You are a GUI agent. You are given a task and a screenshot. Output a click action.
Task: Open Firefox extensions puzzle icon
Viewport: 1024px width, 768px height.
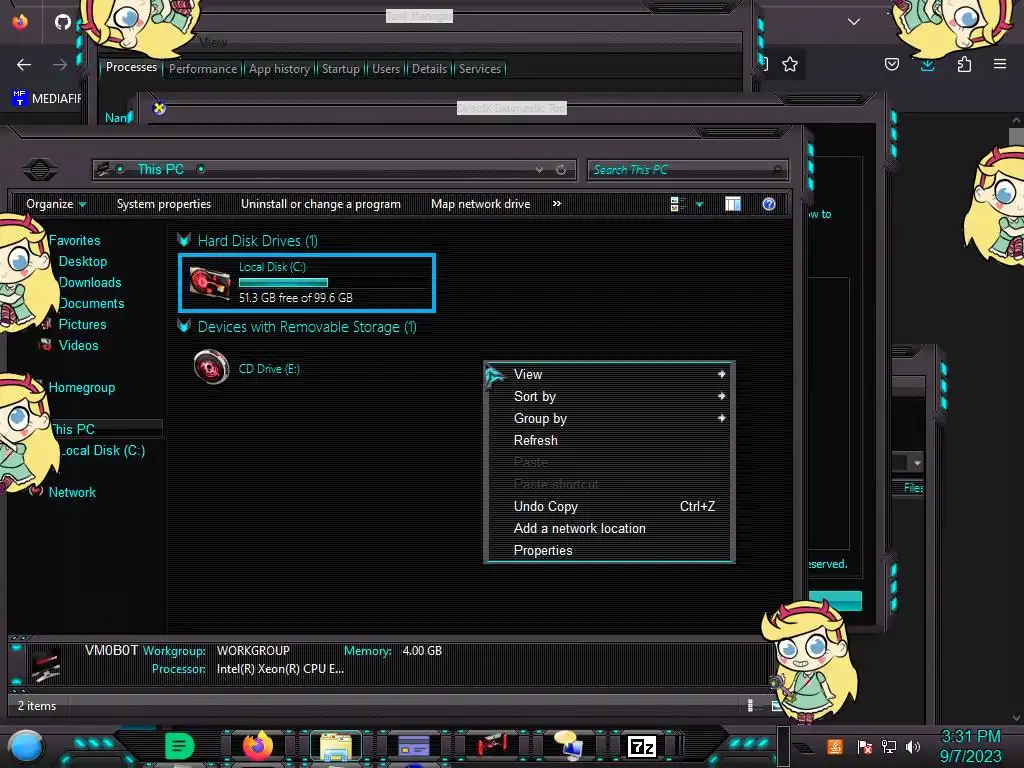964,64
